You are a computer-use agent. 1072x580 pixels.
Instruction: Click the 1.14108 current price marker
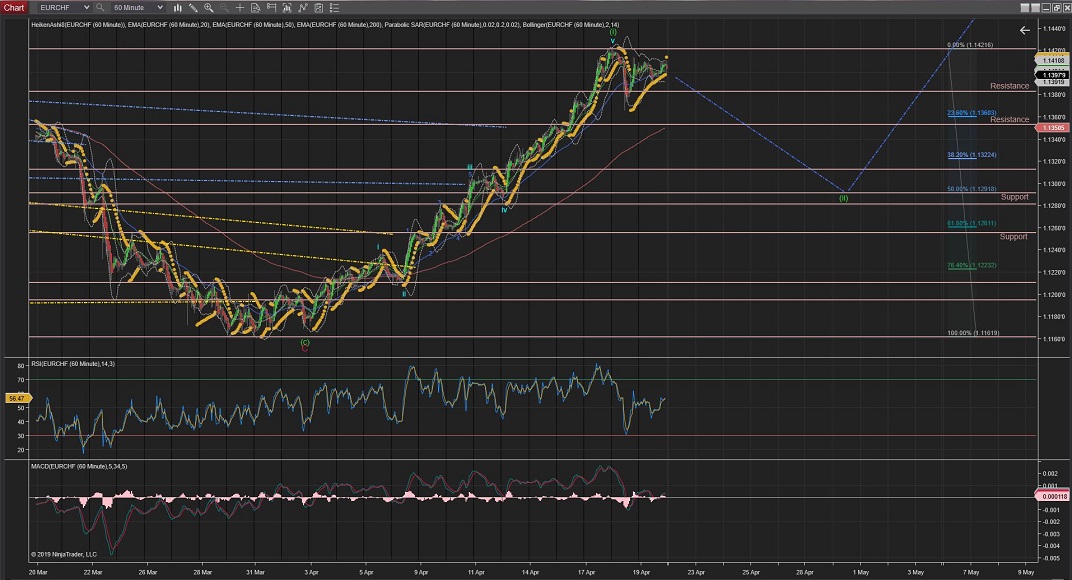[x=1051, y=61]
